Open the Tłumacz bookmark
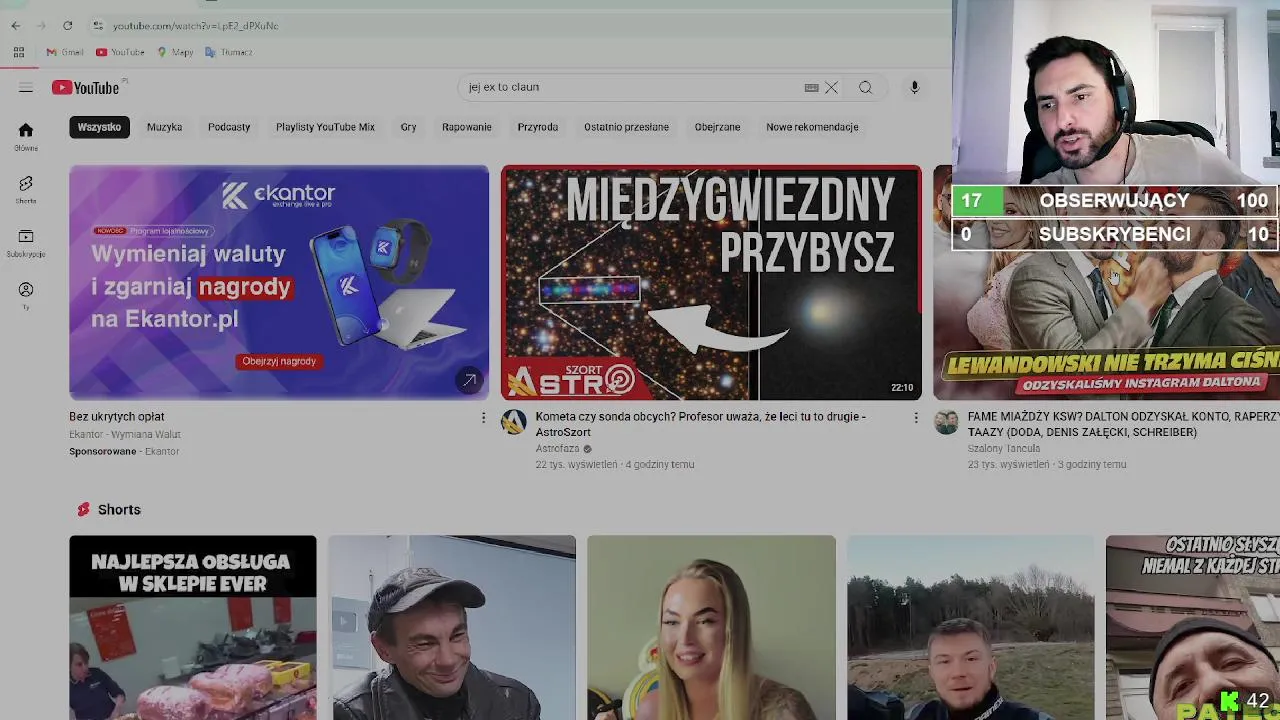1280x720 pixels. tap(229, 52)
